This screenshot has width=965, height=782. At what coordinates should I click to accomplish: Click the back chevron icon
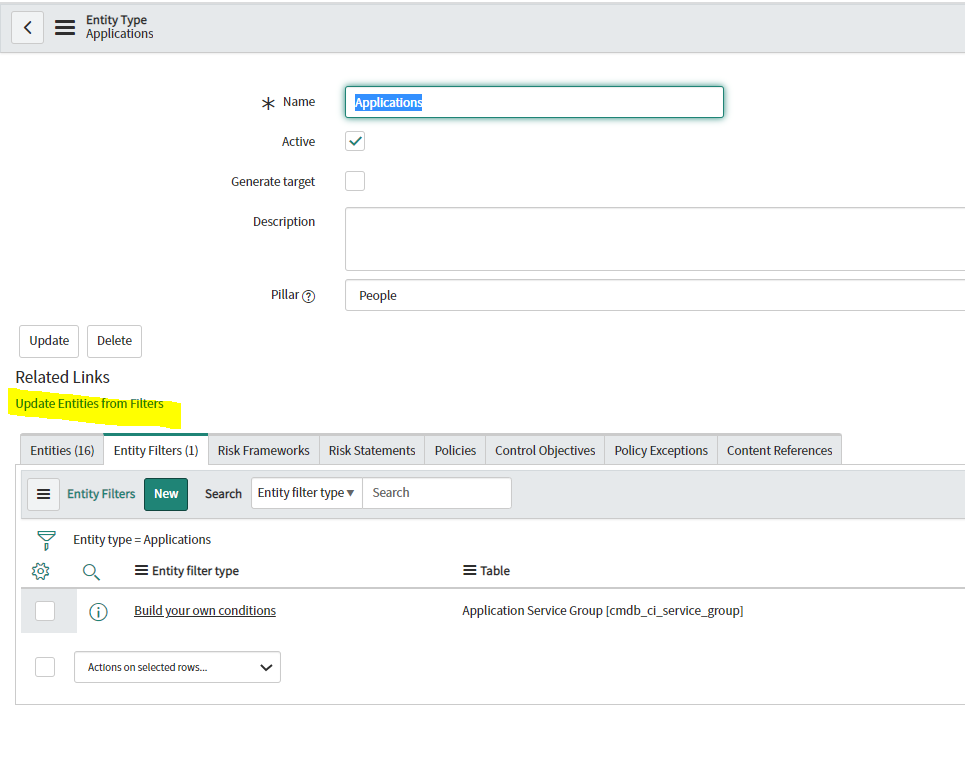tap(27, 27)
